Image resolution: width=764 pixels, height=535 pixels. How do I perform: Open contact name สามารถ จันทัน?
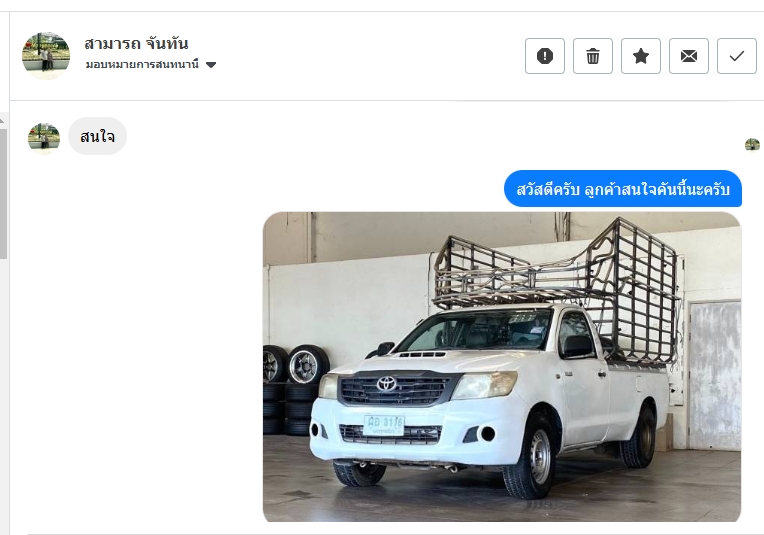(x=136, y=43)
